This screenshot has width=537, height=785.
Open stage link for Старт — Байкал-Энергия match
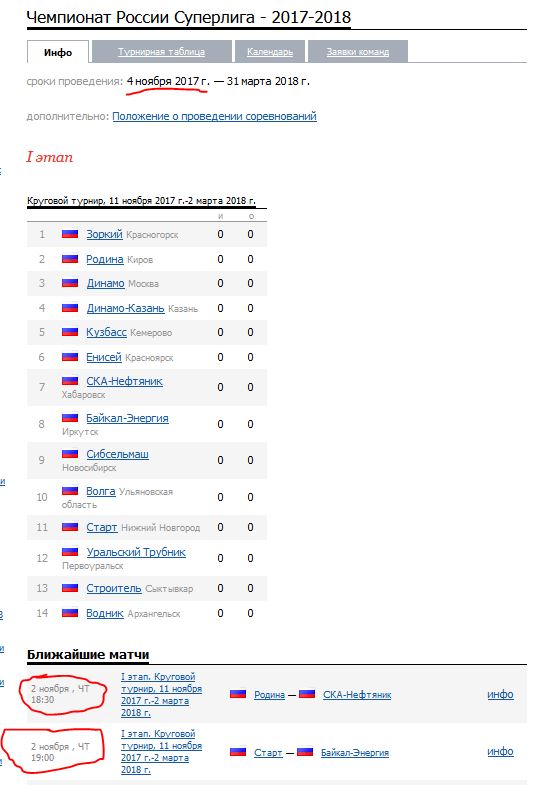point(161,751)
